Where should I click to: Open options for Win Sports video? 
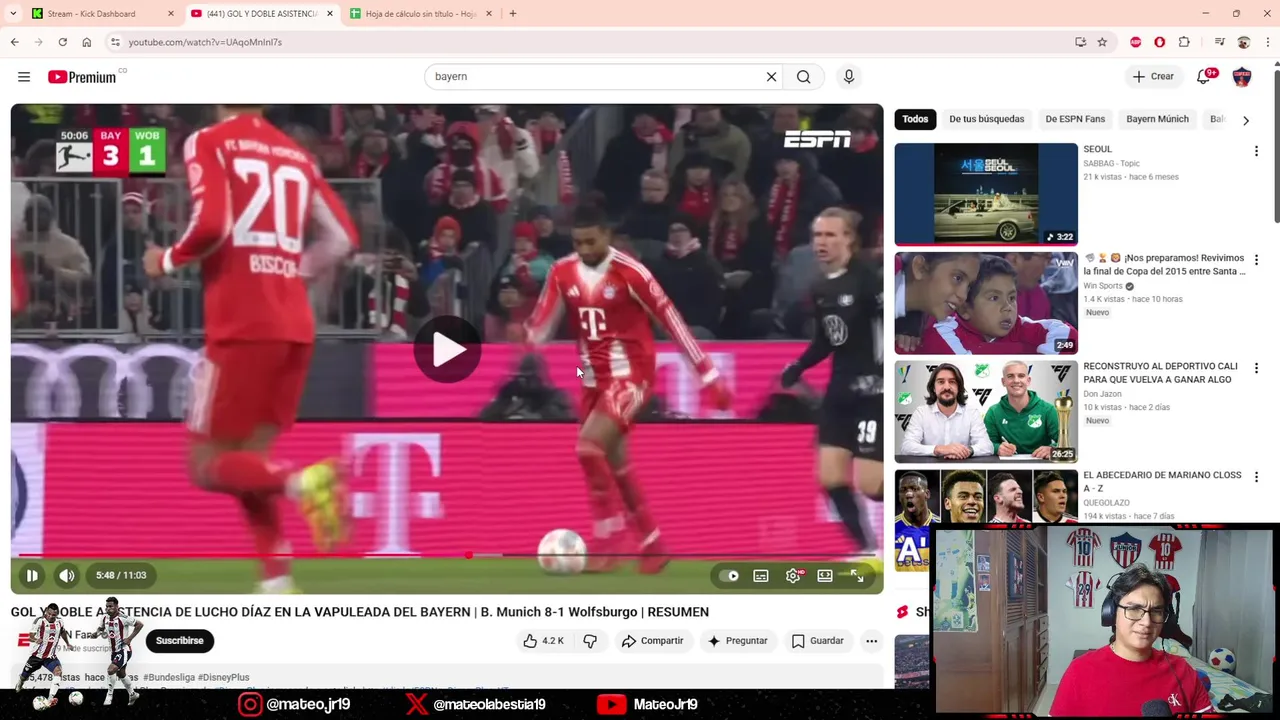tap(1256, 260)
